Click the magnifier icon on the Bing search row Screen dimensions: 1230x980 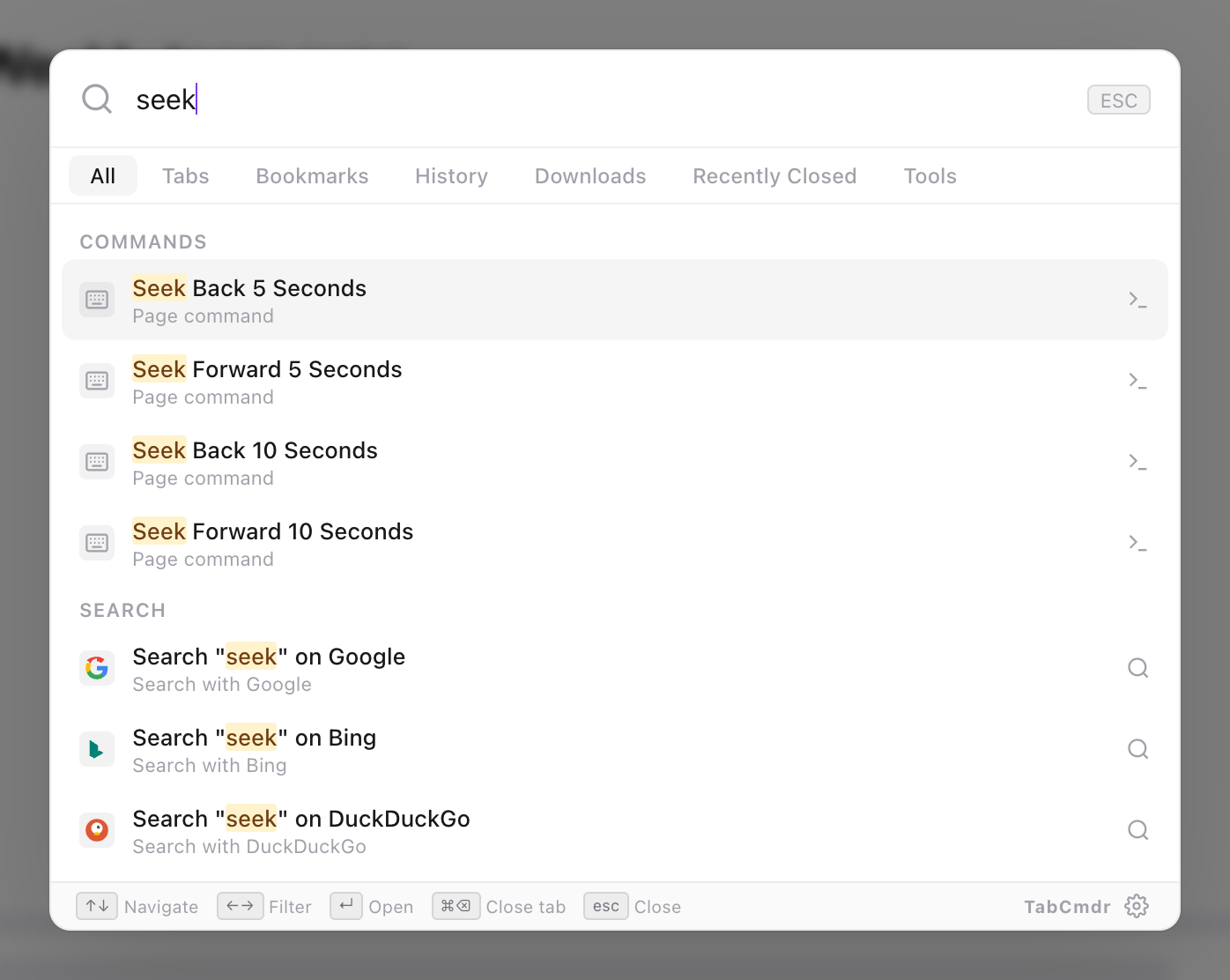[x=1138, y=749]
